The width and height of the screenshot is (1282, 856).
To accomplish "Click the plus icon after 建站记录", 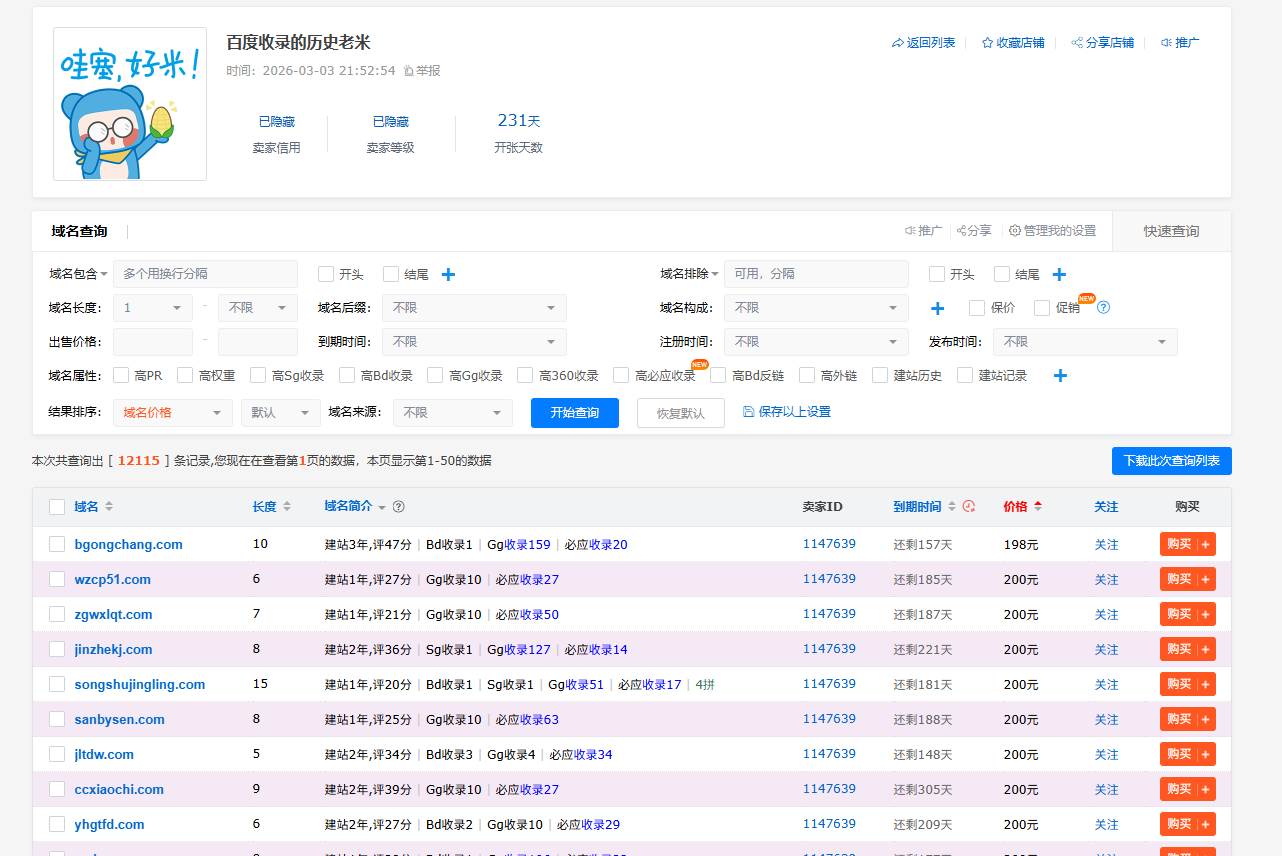I will coord(1061,376).
